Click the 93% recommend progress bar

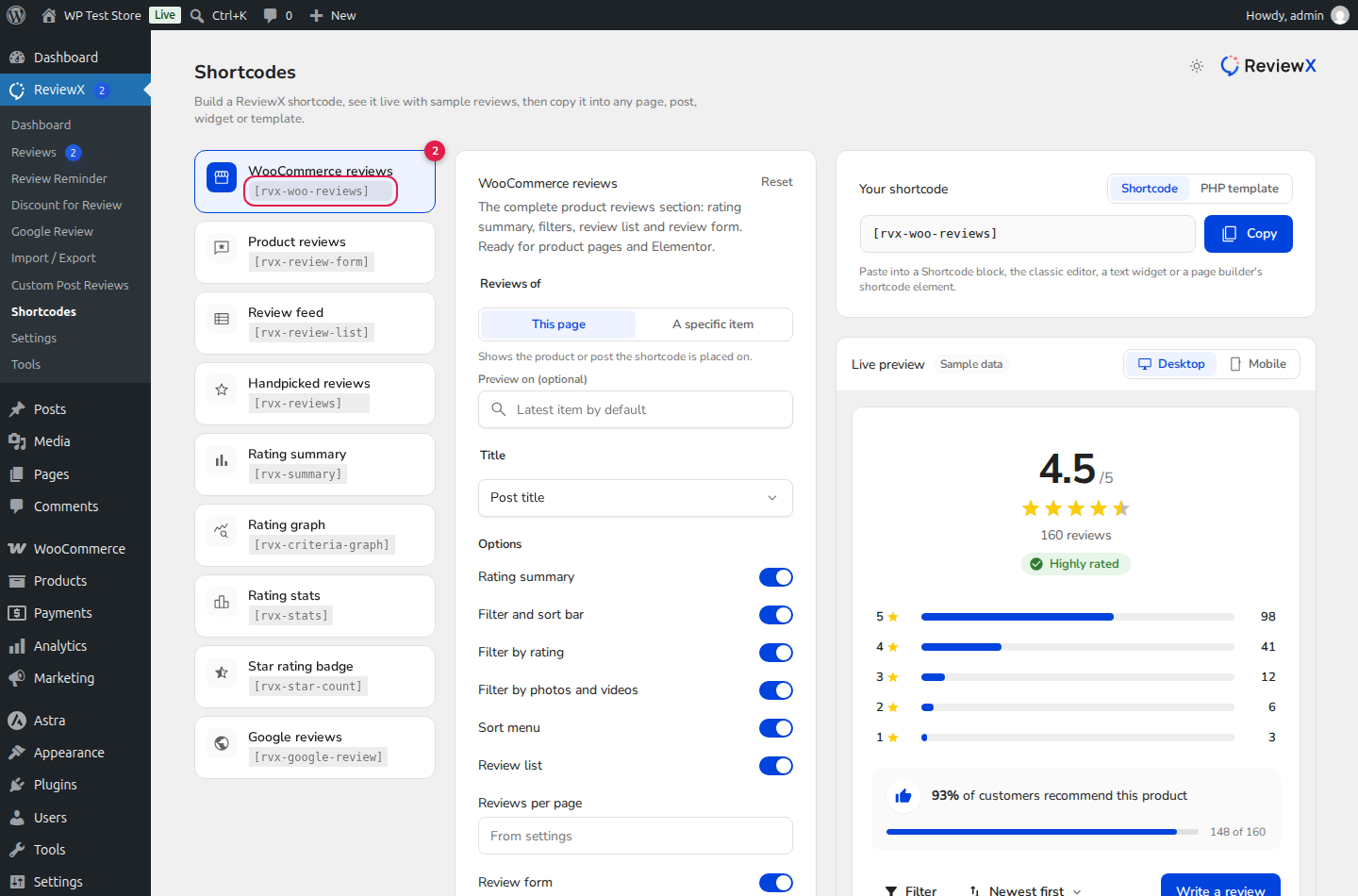[1042, 832]
